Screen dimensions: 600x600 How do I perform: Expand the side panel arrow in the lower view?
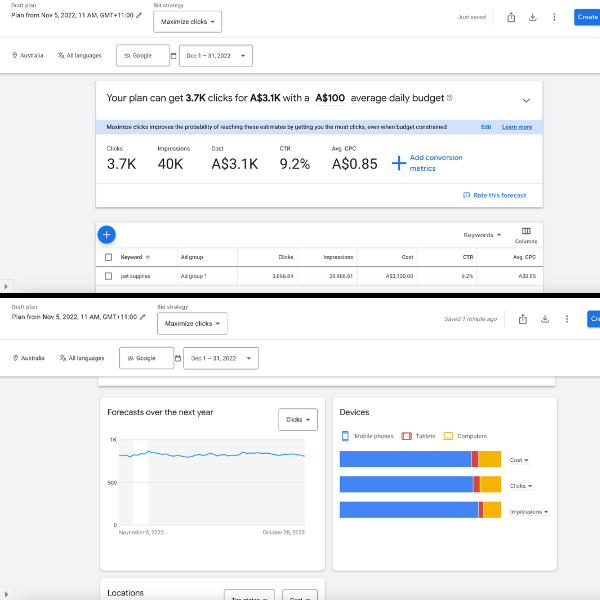click(x=6, y=593)
